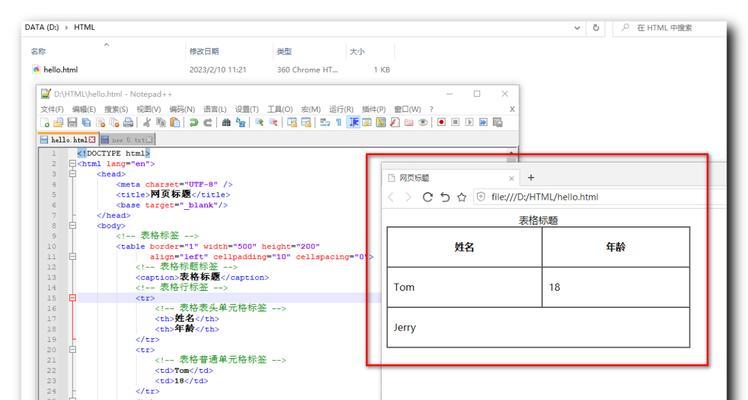Sort Explorer by 修改日期 column
748x400 pixels.
point(204,51)
